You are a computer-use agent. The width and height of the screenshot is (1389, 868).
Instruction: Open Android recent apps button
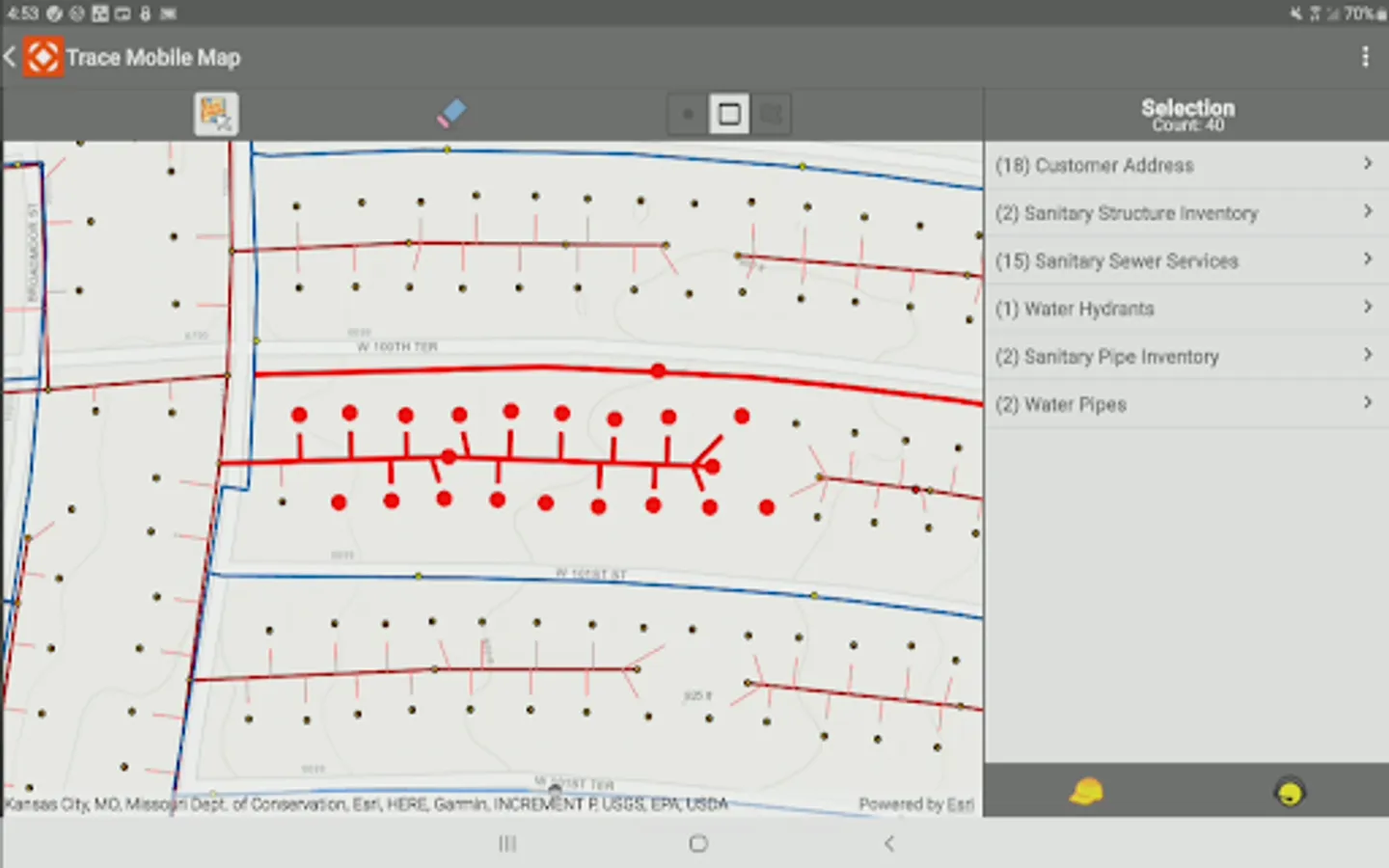tap(507, 844)
